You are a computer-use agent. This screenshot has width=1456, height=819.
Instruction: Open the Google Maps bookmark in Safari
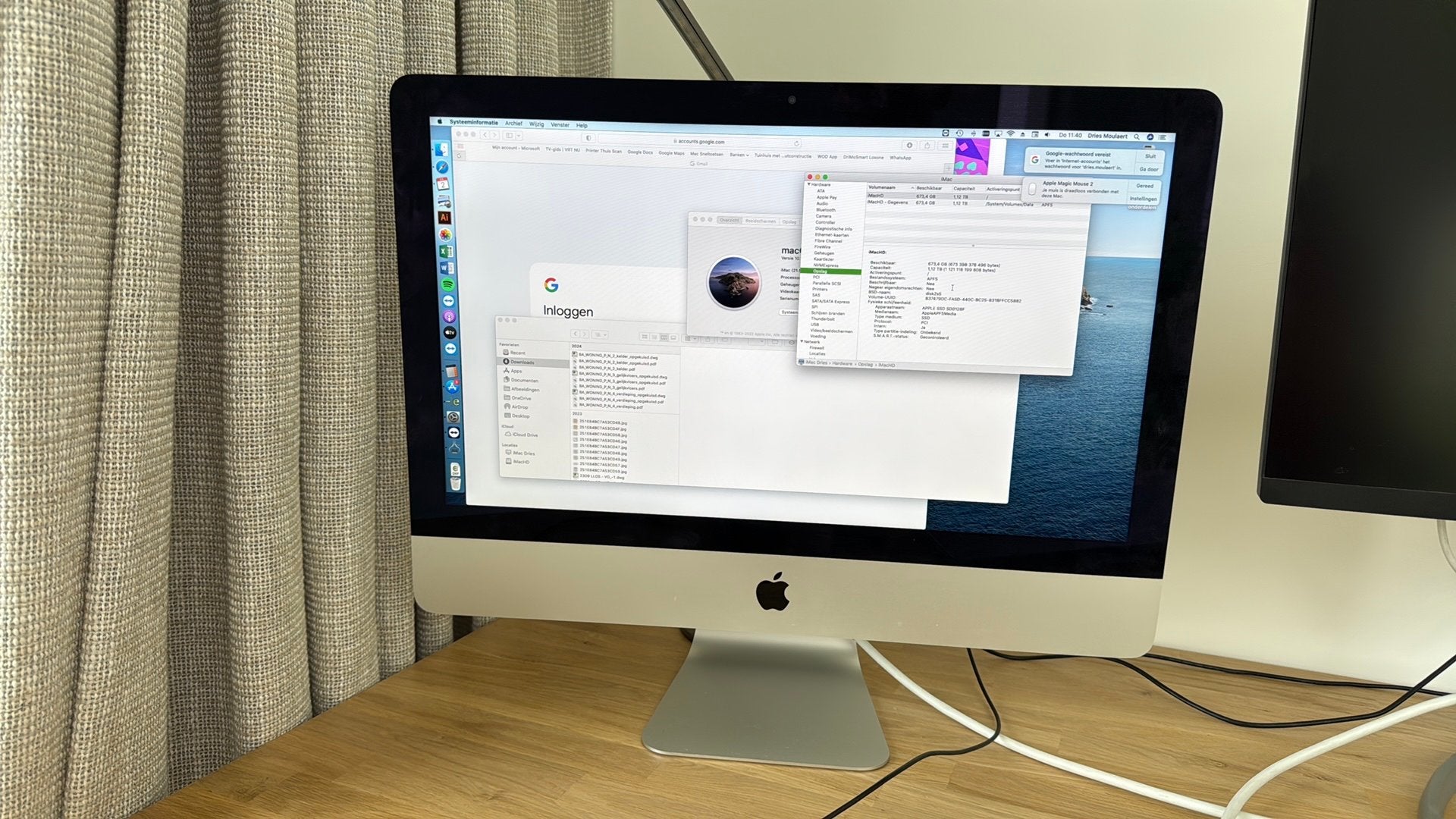pyautogui.click(x=671, y=152)
